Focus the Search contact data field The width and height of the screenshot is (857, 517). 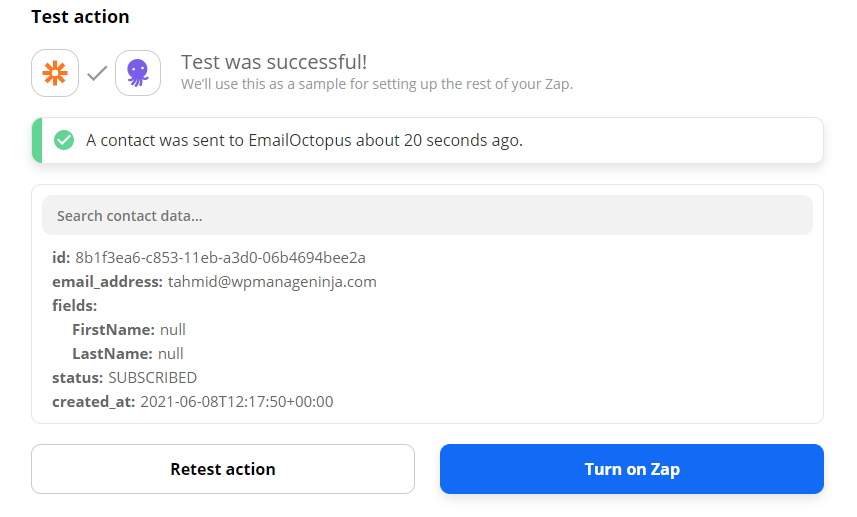click(427, 215)
